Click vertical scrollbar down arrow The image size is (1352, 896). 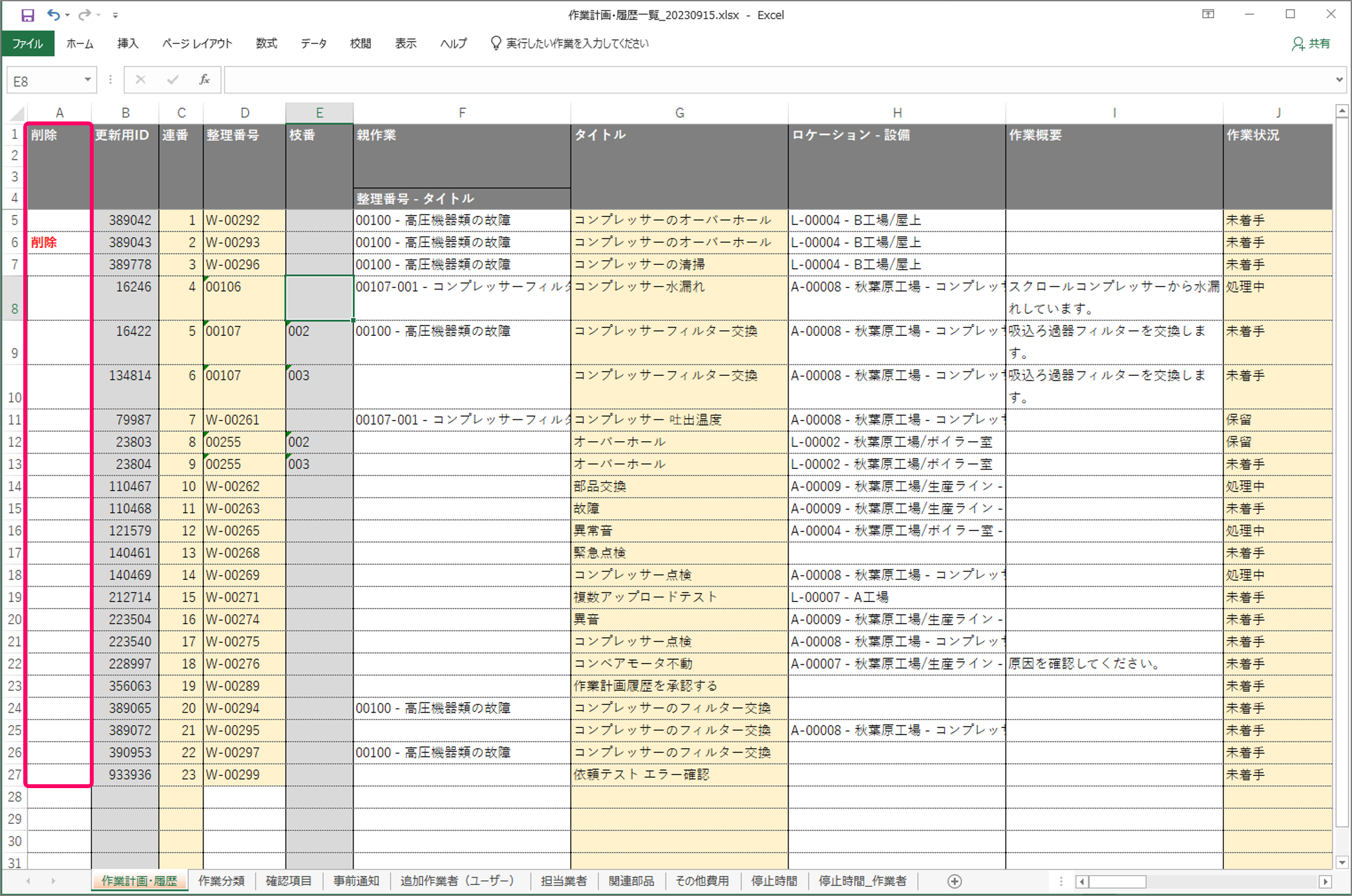click(1342, 862)
